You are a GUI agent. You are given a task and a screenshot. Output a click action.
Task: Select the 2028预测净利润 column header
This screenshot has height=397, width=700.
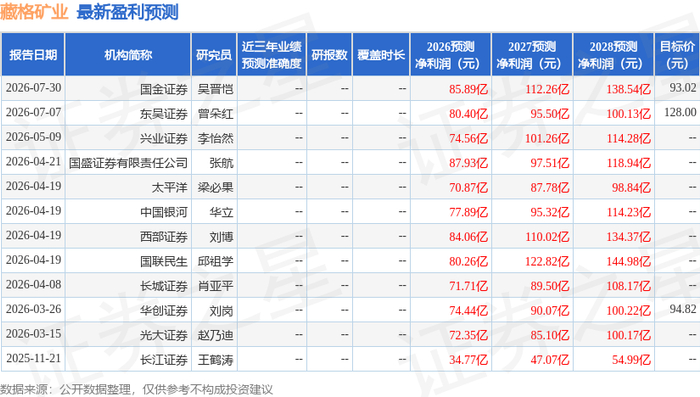pos(614,54)
